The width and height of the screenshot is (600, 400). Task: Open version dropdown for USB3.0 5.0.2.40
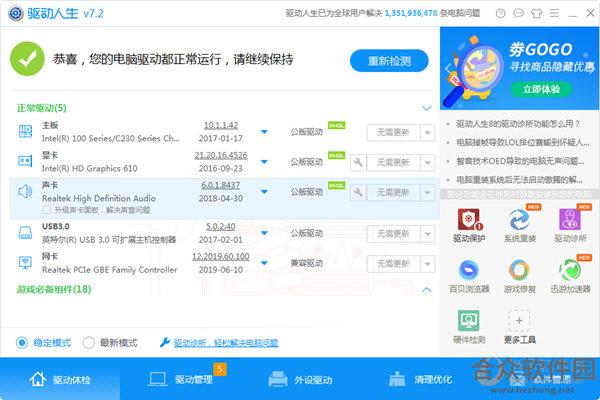tap(264, 233)
